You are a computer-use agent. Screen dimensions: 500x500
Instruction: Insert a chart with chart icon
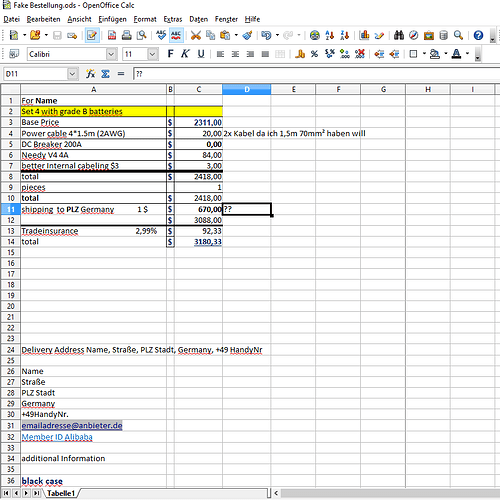pos(364,35)
